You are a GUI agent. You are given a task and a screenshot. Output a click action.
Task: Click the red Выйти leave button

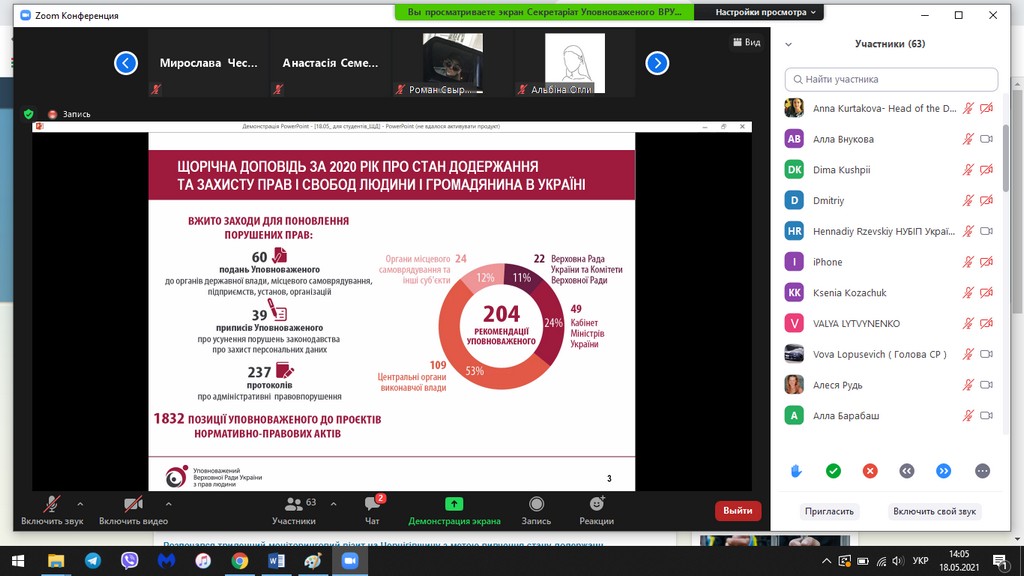click(x=737, y=510)
